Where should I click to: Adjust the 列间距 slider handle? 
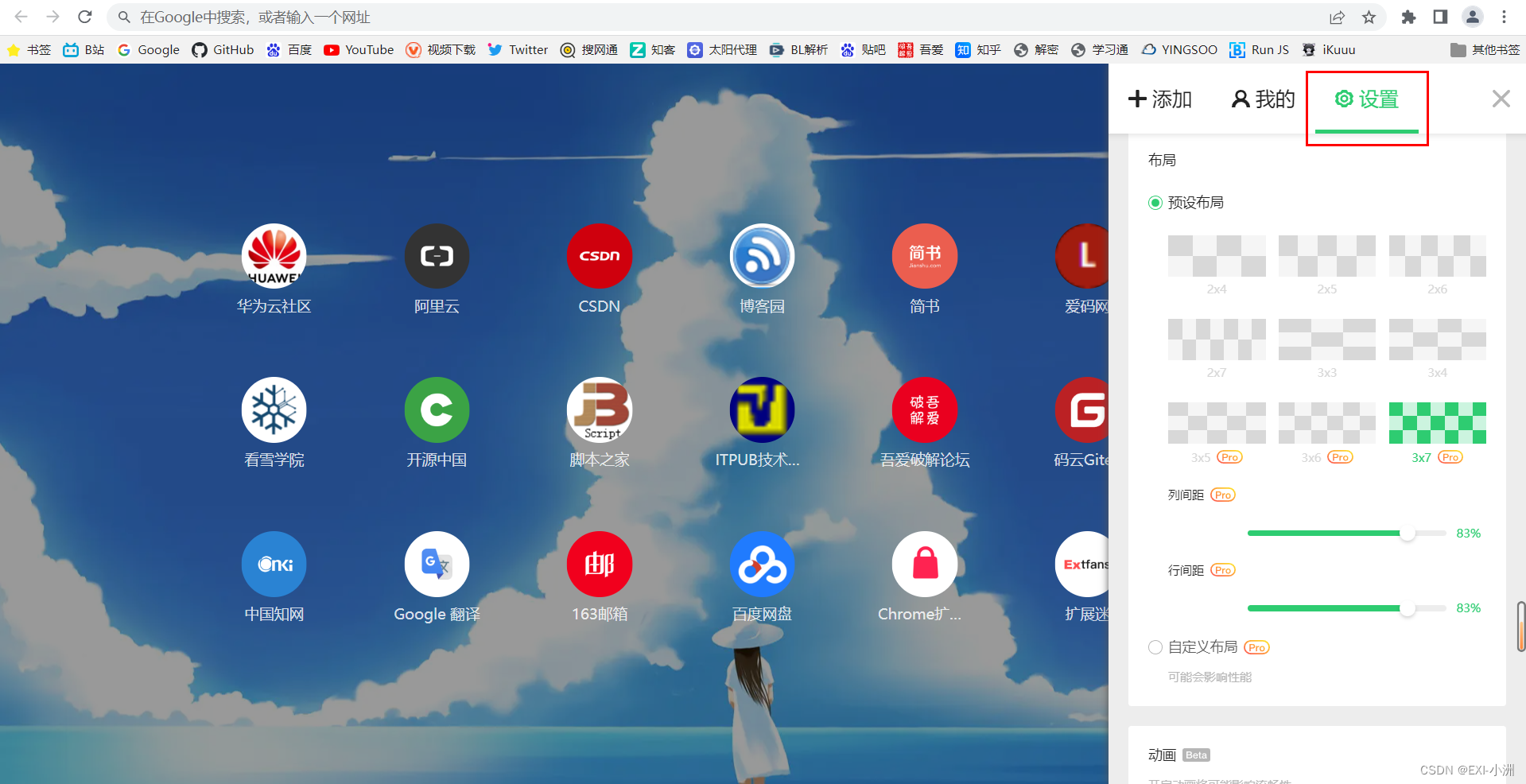coord(1408,534)
